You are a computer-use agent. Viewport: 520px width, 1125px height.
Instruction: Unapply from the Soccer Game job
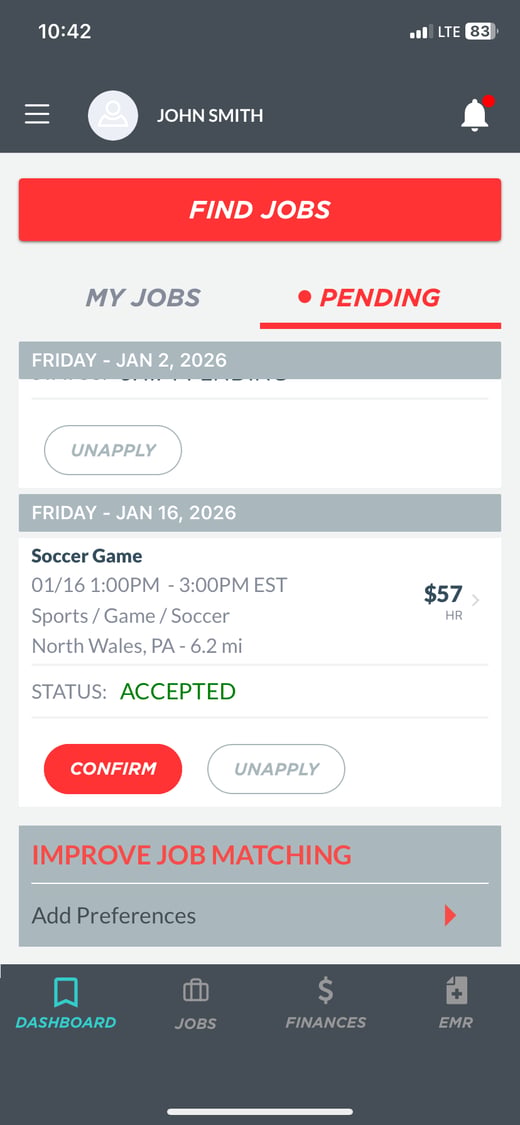pyautogui.click(x=276, y=768)
